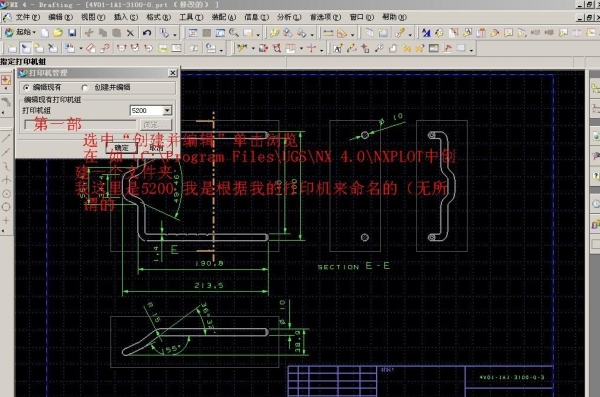Click the Fit view icon

[x=193, y=33]
